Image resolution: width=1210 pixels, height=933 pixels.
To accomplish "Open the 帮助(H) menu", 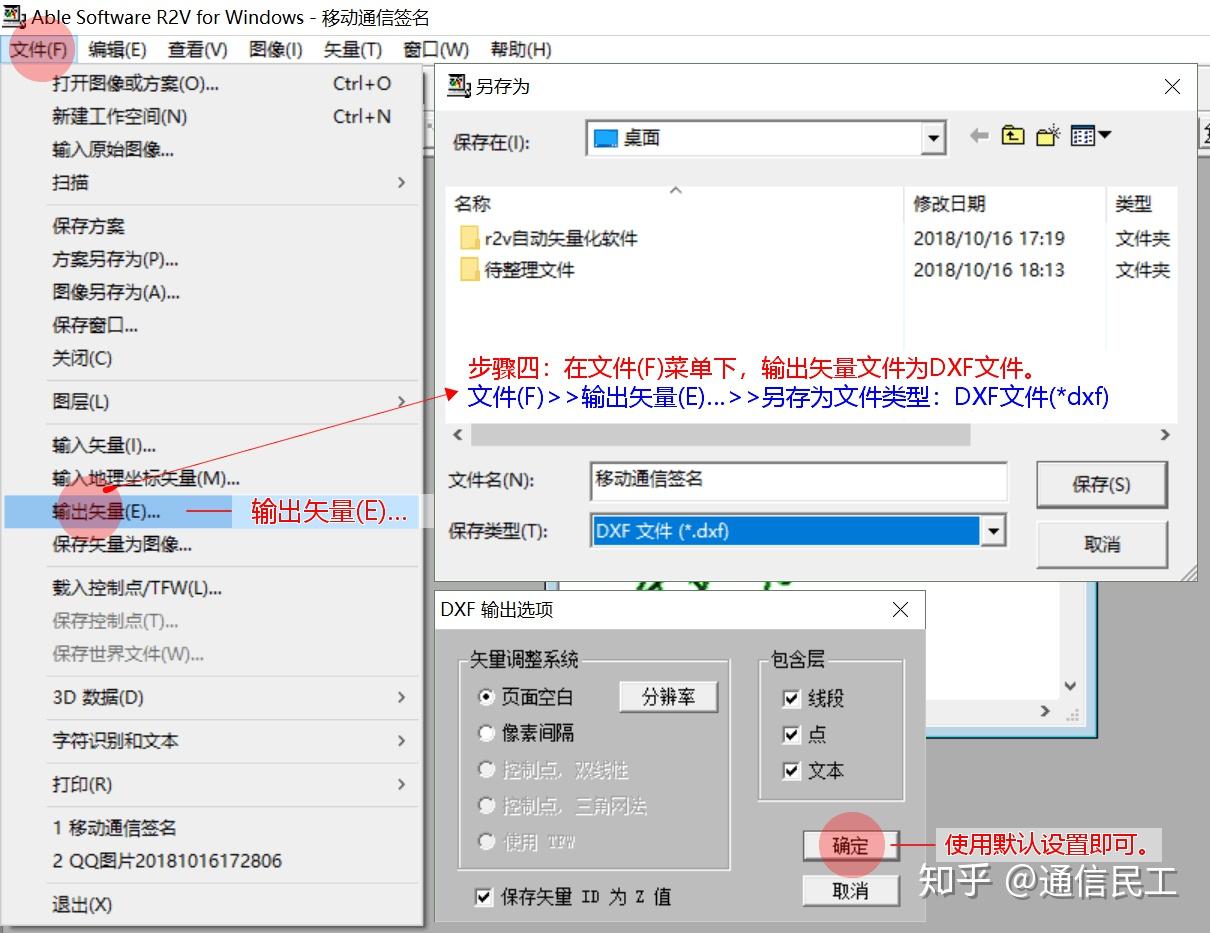I will tap(520, 49).
